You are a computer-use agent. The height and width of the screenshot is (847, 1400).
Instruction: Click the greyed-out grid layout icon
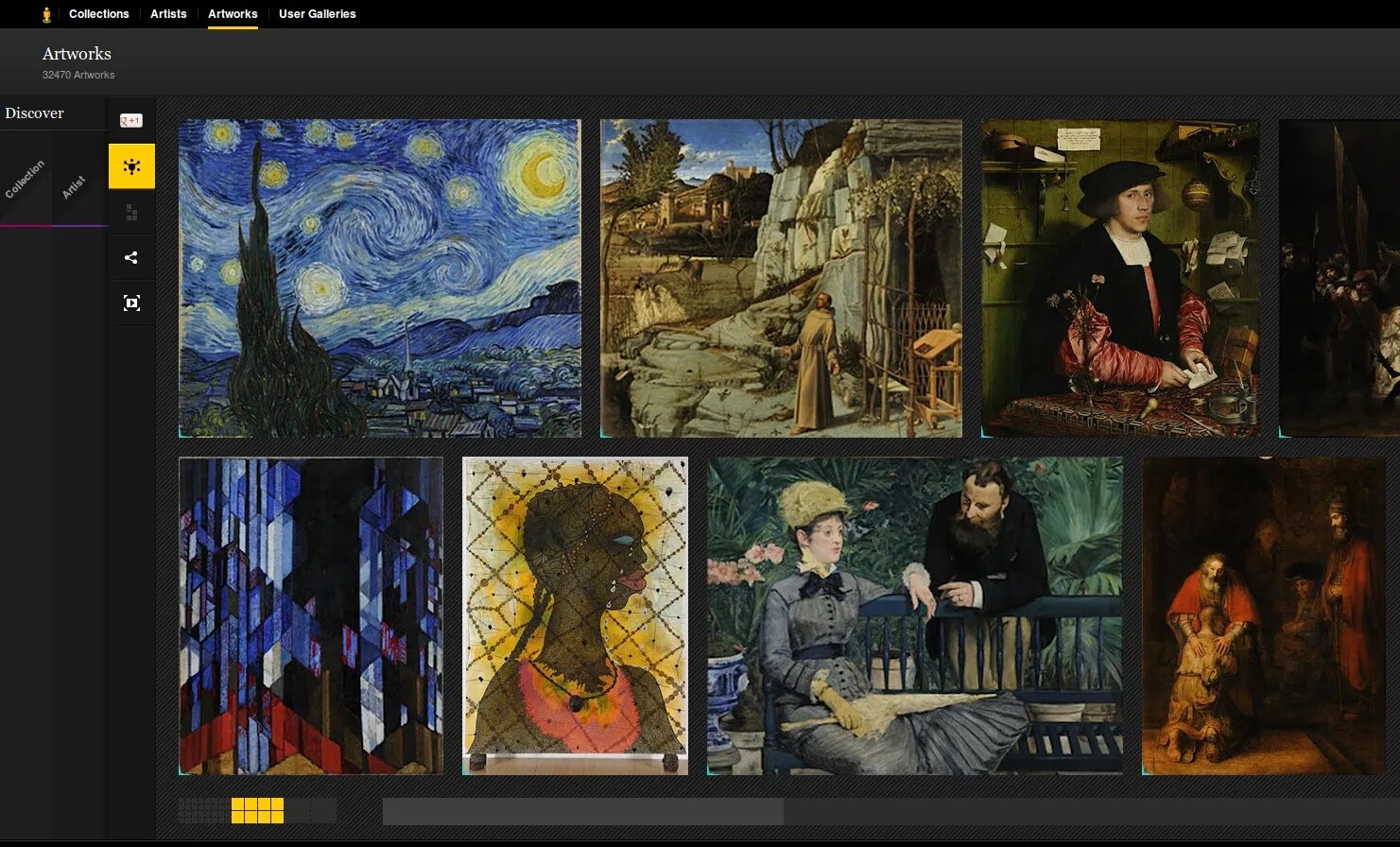pos(131,213)
